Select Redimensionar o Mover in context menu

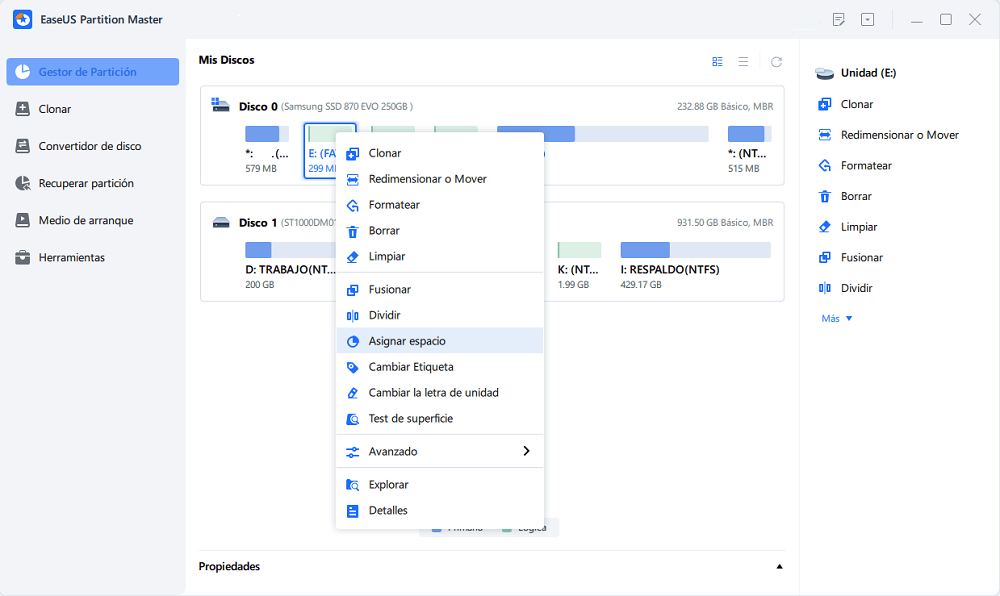click(x=439, y=179)
